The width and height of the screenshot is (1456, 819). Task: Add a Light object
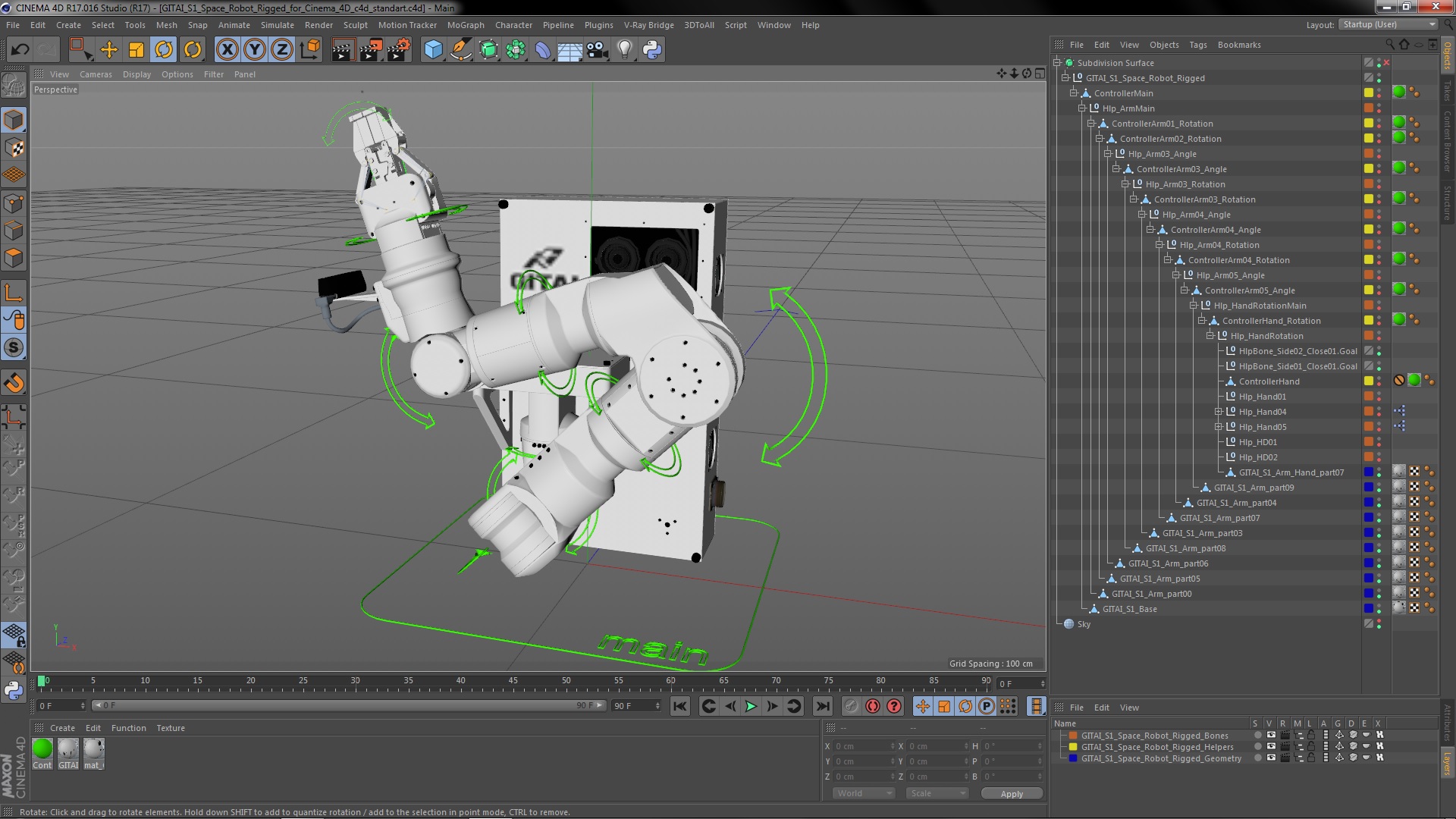[x=625, y=50]
